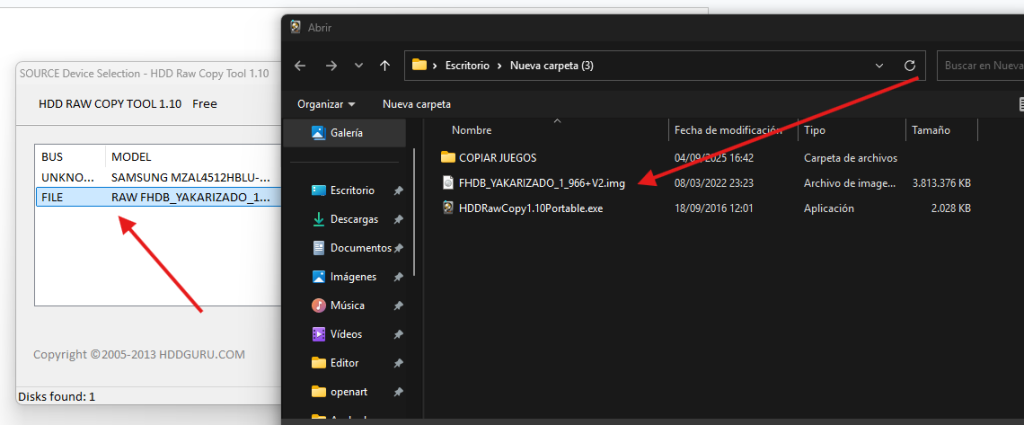1024x425 pixels.
Task: Click the back navigation arrow
Action: point(300,66)
